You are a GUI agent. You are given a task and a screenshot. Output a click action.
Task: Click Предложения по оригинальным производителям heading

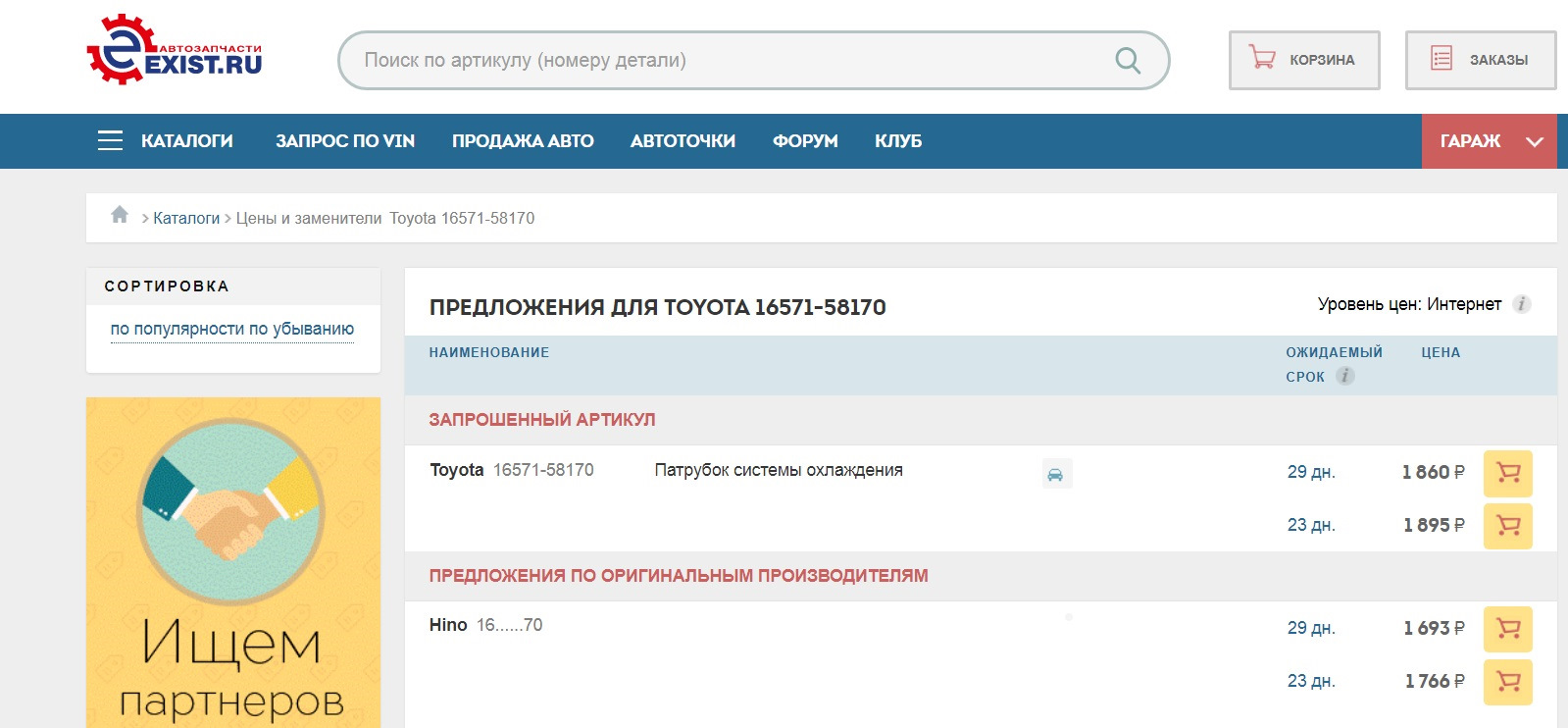coord(679,576)
